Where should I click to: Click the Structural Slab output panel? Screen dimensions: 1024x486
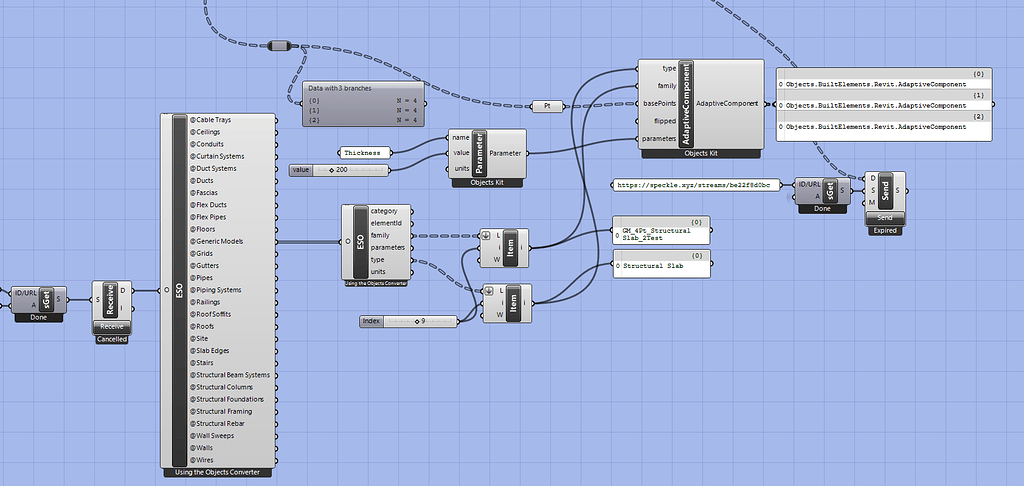pyautogui.click(x=661, y=264)
